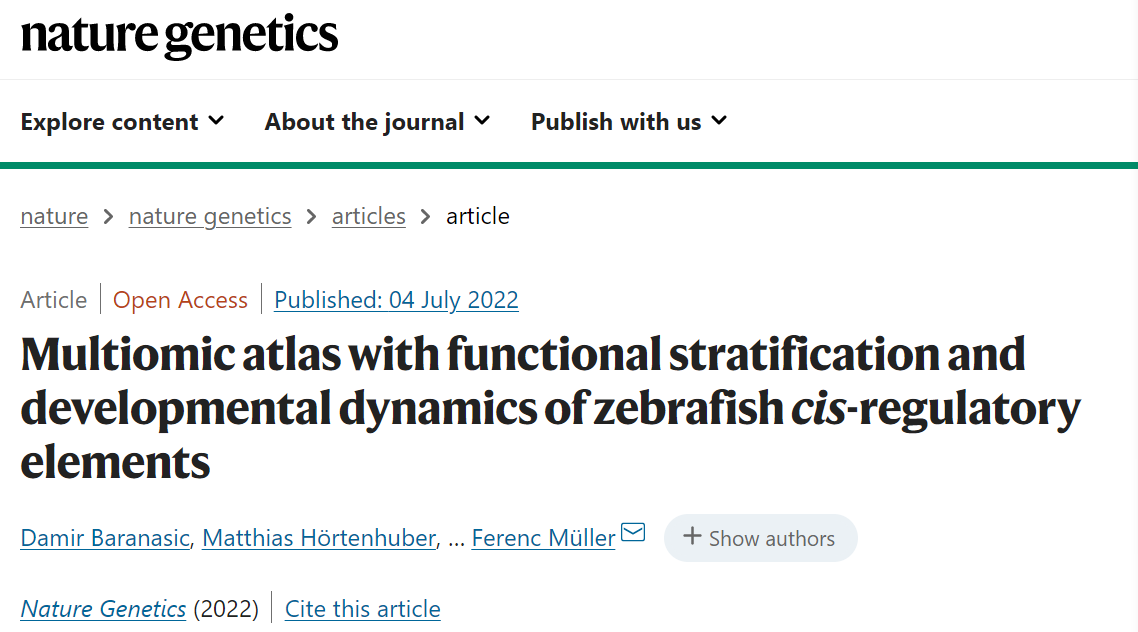Open the About the journal dropdown arrow
The image size is (1138, 632).
(x=482, y=121)
